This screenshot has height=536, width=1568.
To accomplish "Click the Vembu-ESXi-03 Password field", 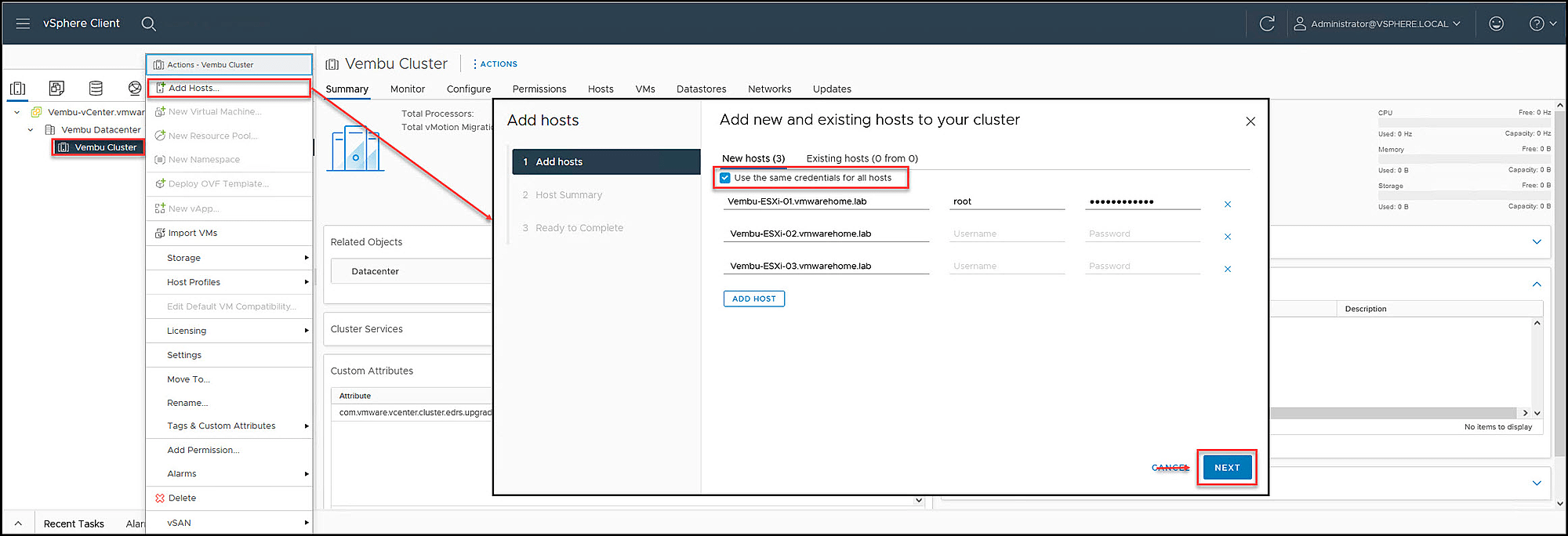I will (x=1143, y=266).
